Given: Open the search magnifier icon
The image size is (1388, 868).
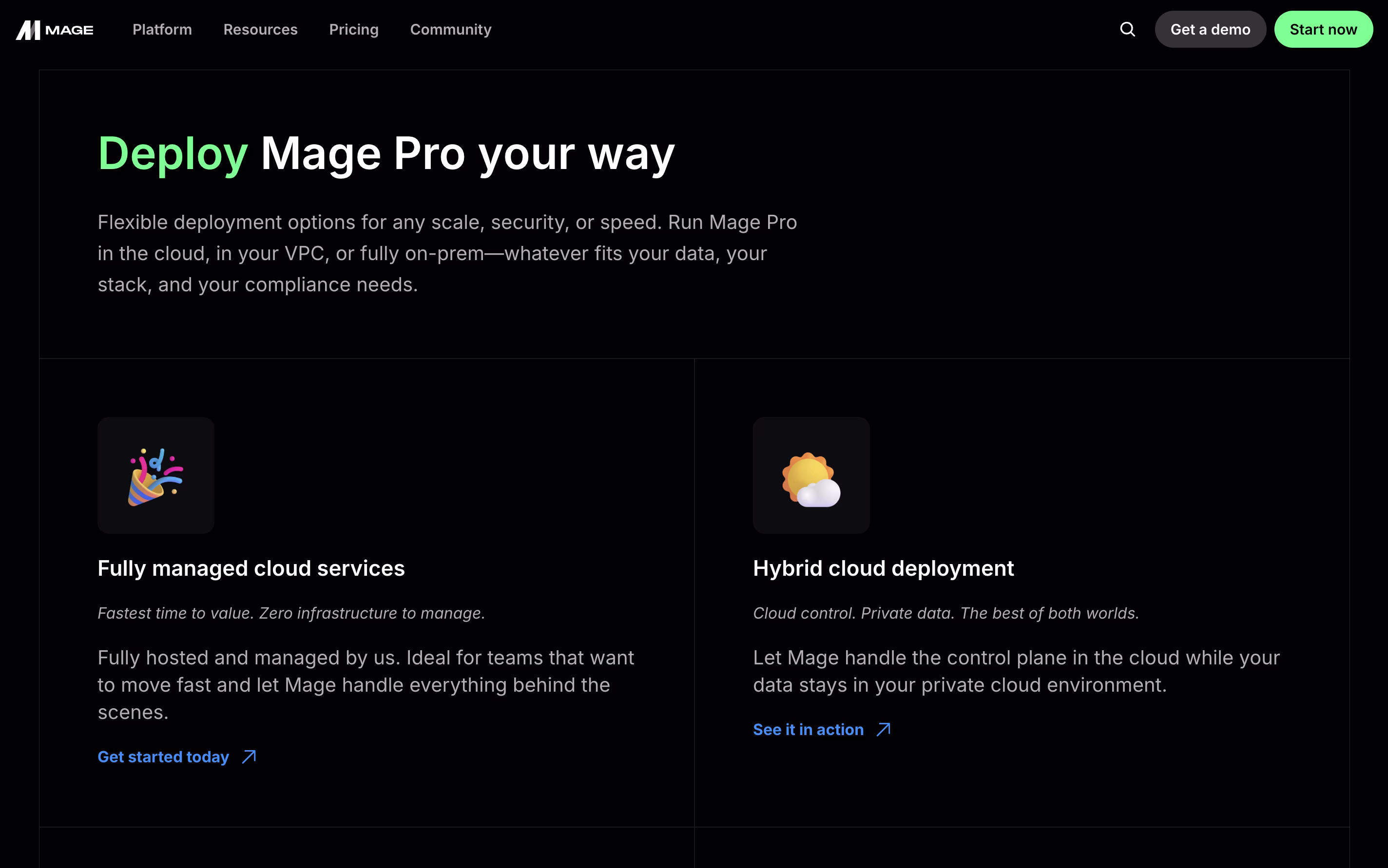Looking at the screenshot, I should pyautogui.click(x=1127, y=29).
